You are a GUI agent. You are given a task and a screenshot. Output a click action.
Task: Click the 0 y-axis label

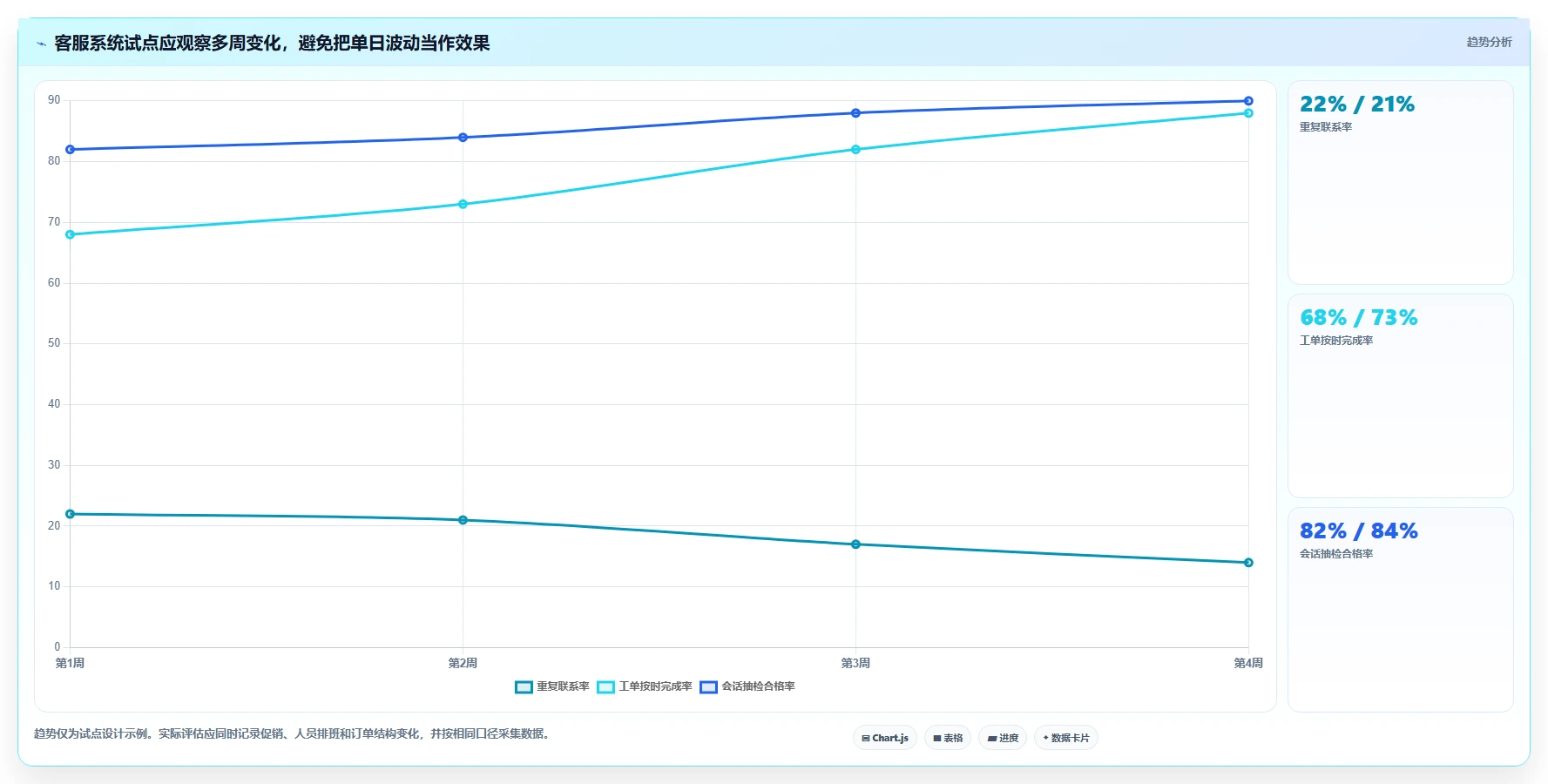[x=57, y=646]
